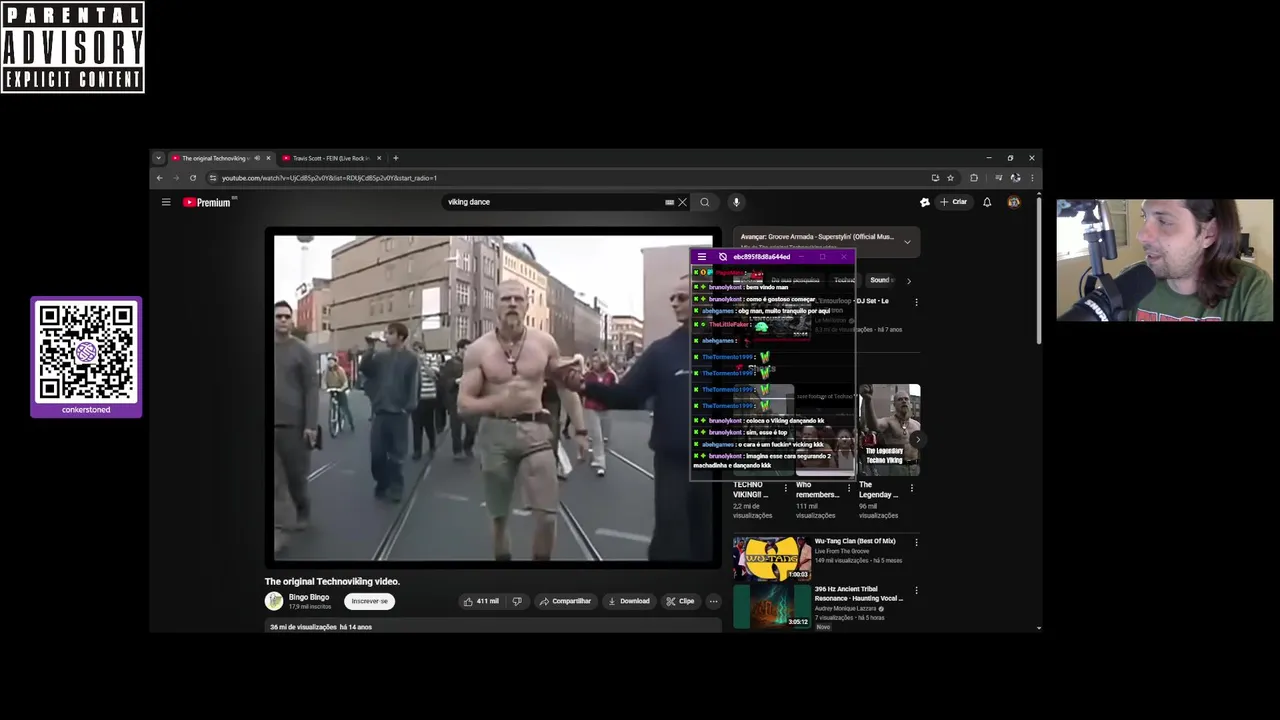Go back in the browser
Screen dimensions: 1280x720
pyautogui.click(x=159, y=178)
